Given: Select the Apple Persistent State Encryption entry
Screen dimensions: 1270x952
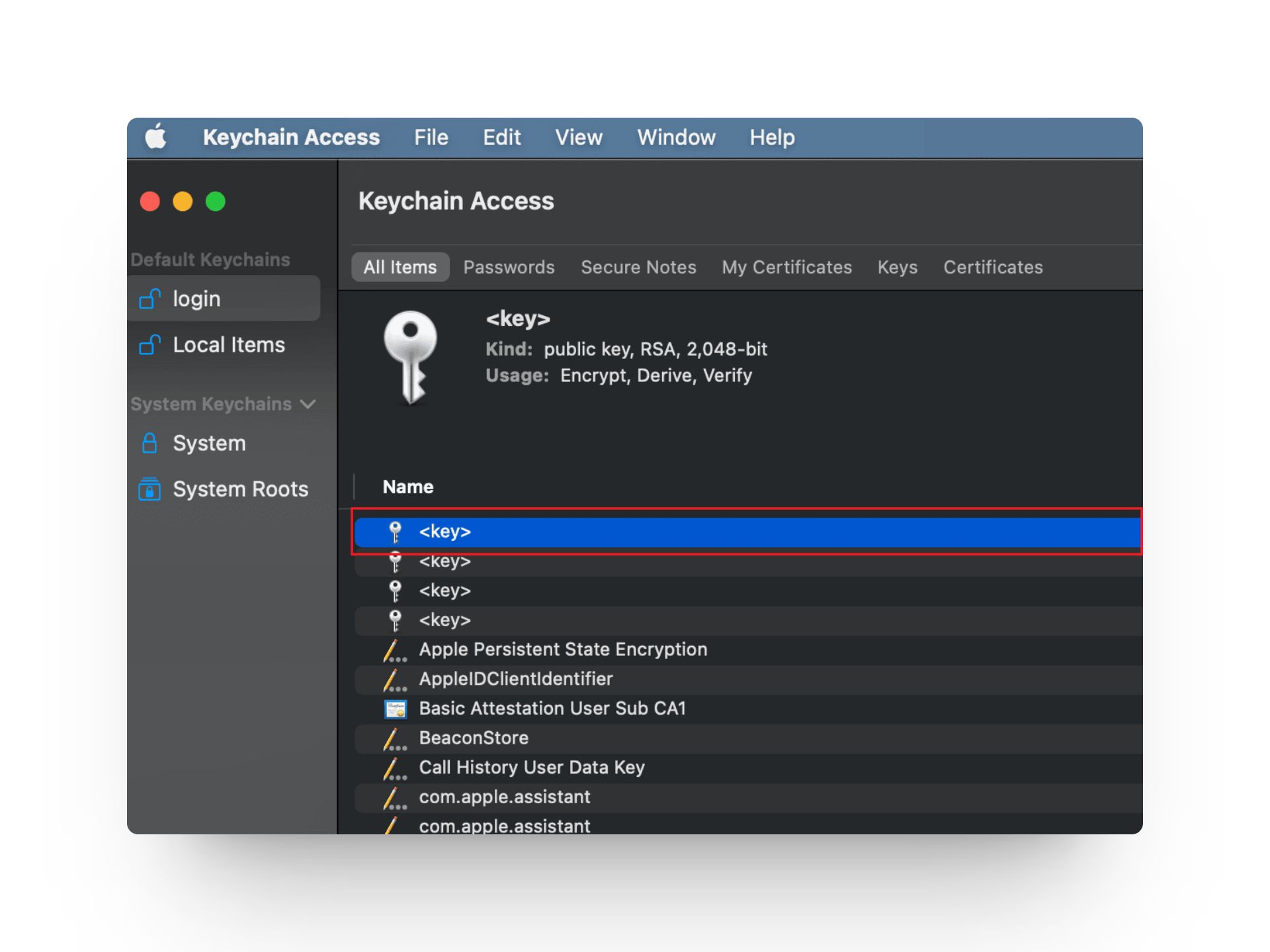Looking at the screenshot, I should 562,649.
